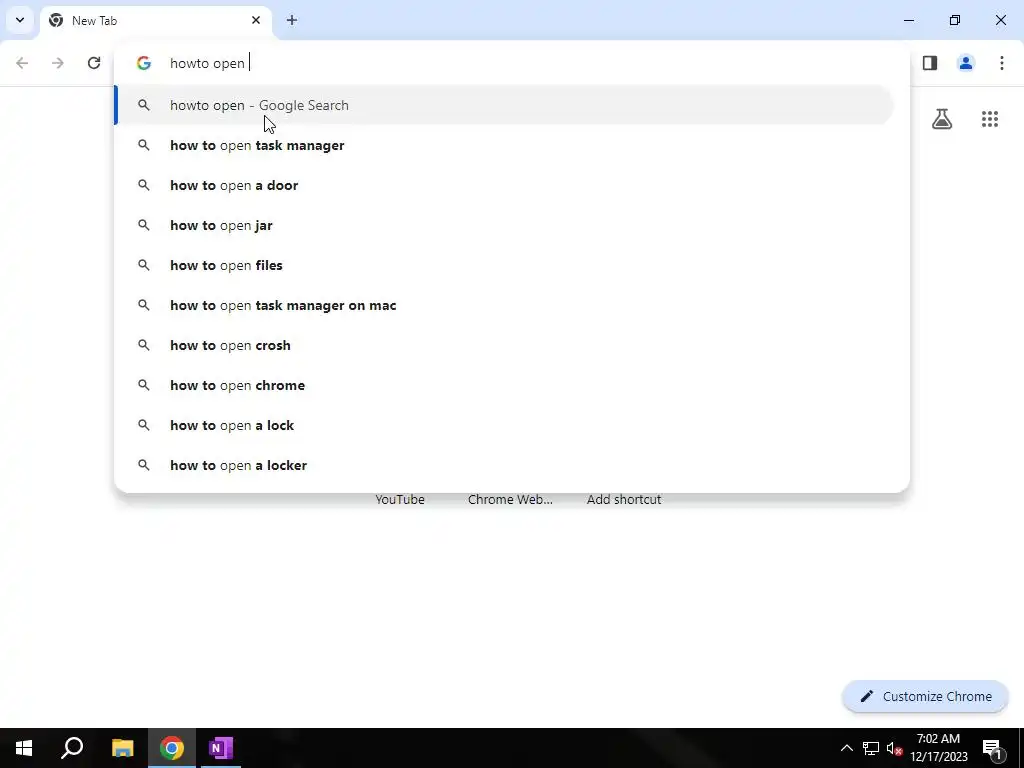Open the YouTube shortcut

[x=400, y=500]
